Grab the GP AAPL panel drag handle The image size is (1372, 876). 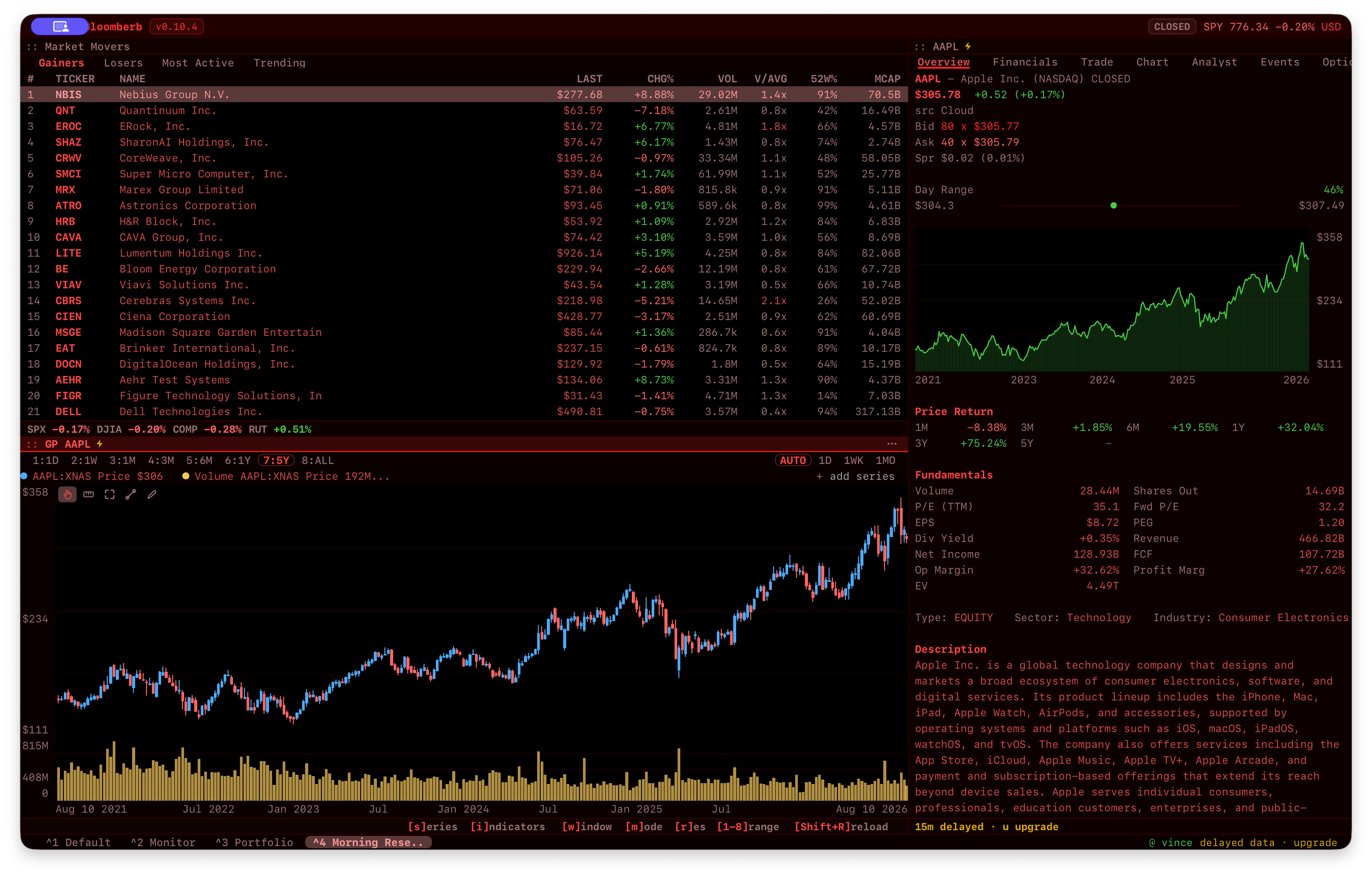(x=32, y=444)
